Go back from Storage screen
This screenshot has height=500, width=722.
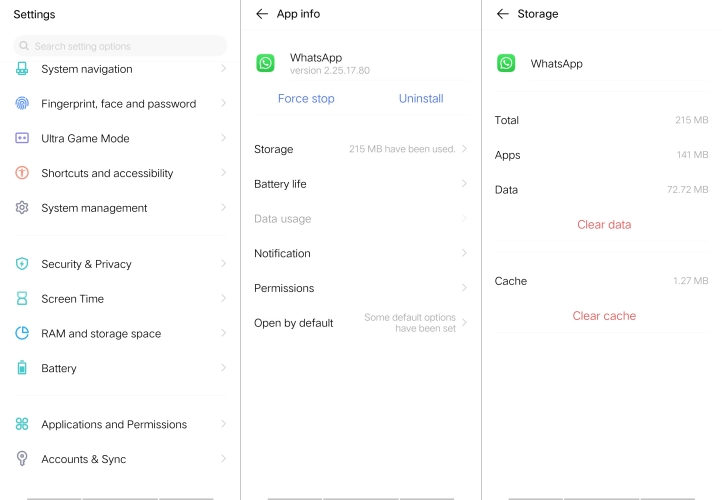tap(502, 14)
